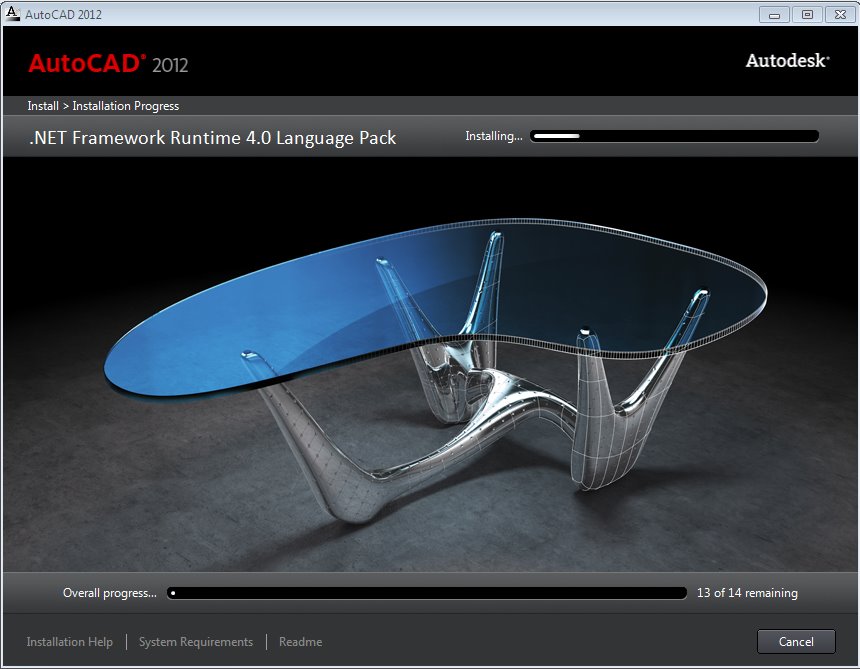Click the '.NET Framework Runtime 4.0 Language Pack' heading
Image resolution: width=860 pixels, height=669 pixels.
(212, 138)
